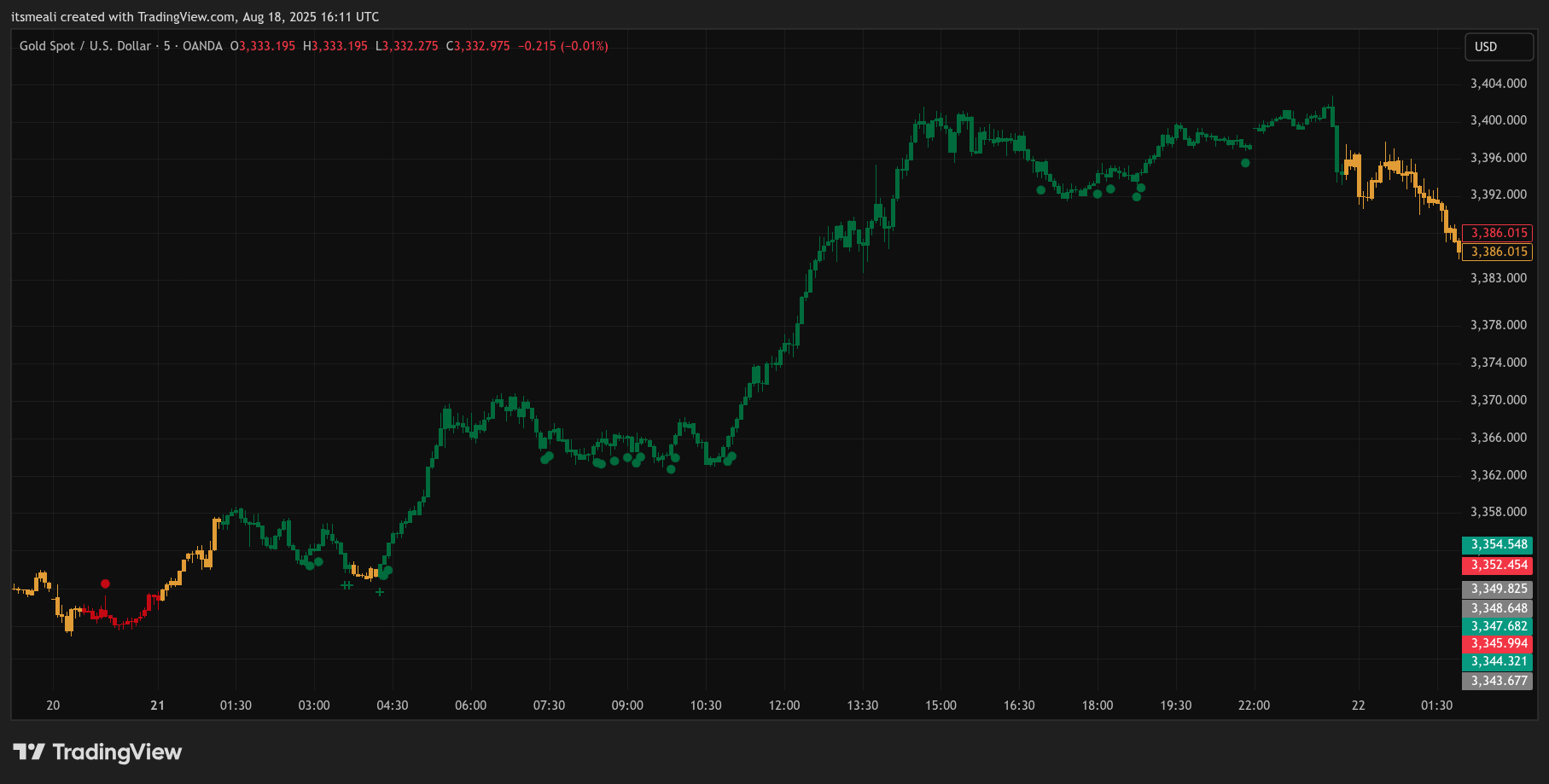Screen dimensions: 1549x784
Task: Click the single green plus marker below 04:30 candles
Action: click(380, 592)
